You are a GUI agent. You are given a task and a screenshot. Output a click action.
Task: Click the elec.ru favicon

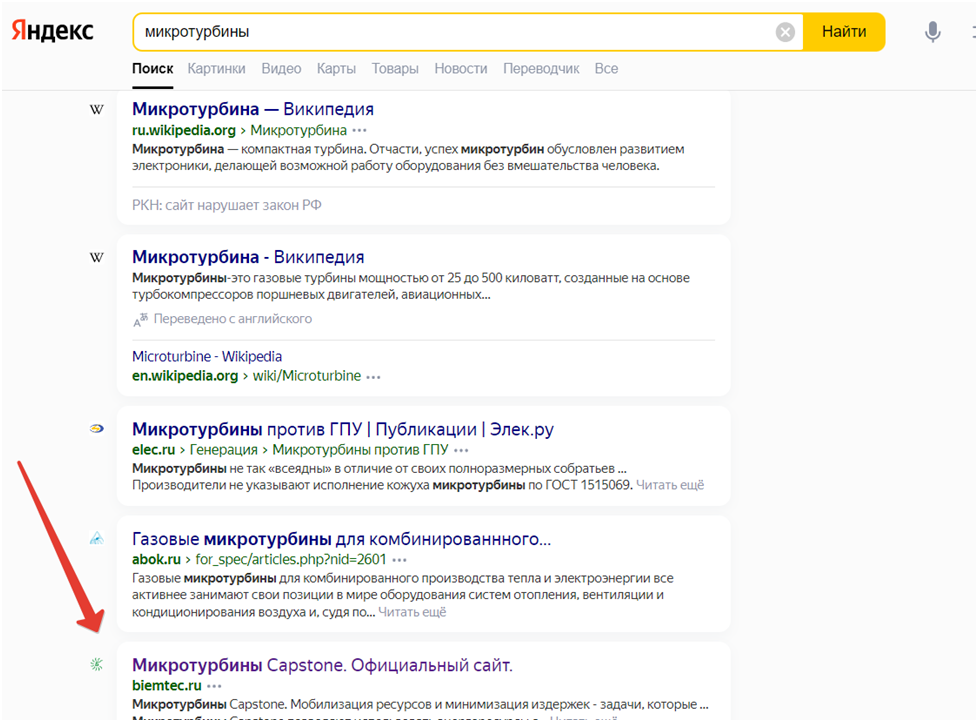pos(97,428)
